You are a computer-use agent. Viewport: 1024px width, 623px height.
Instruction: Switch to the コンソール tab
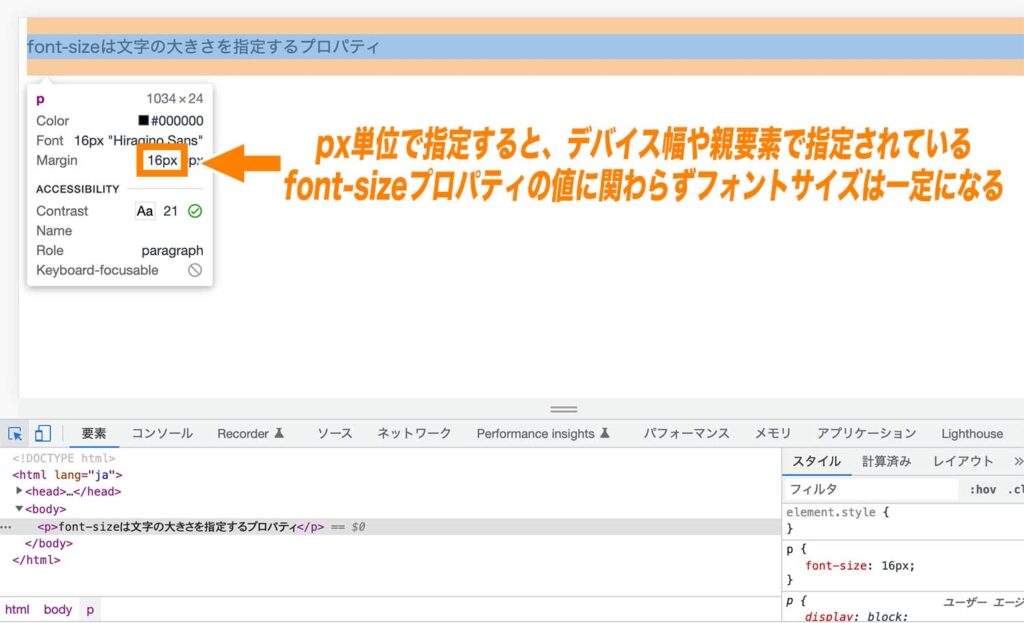tap(162, 433)
